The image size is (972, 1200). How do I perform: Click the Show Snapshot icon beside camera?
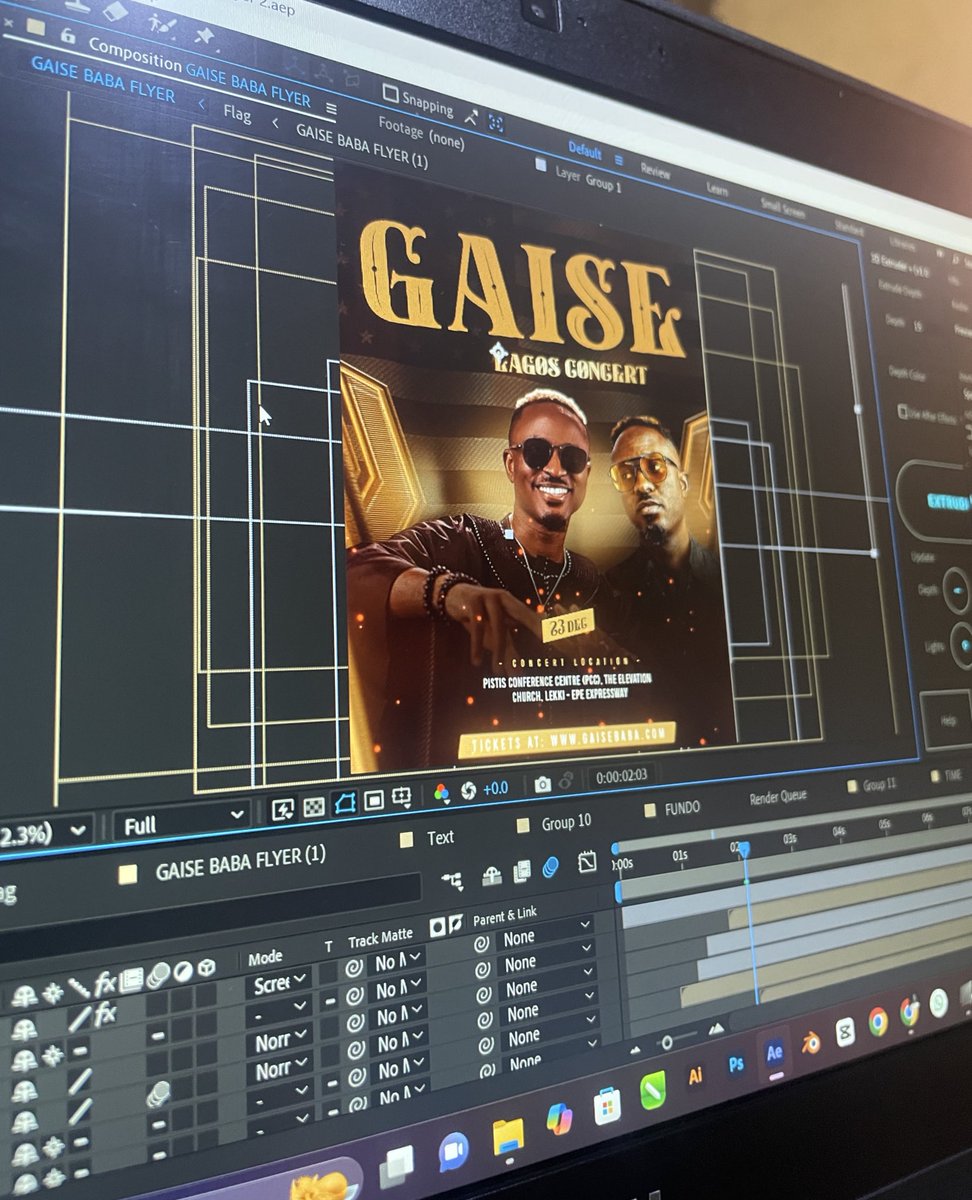click(x=566, y=781)
